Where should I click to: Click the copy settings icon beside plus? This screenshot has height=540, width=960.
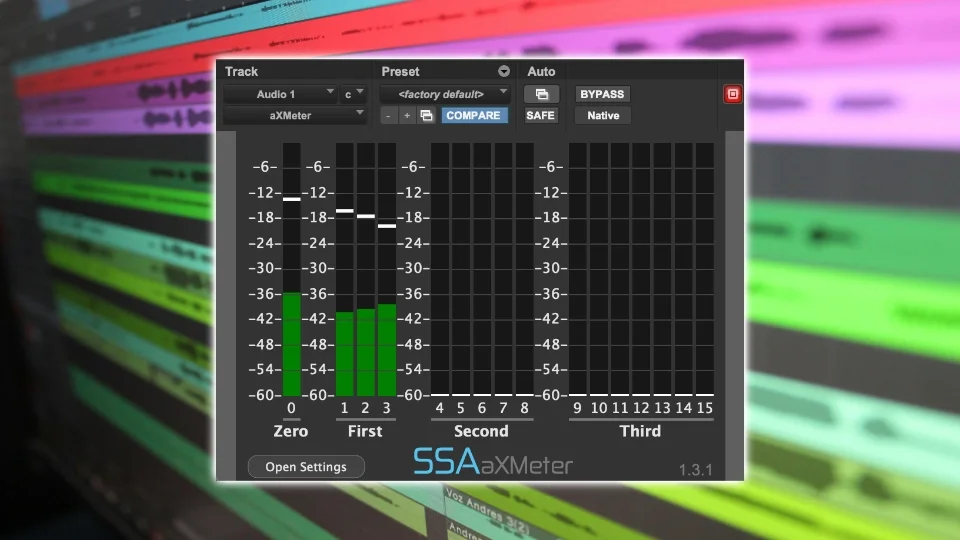click(x=427, y=115)
